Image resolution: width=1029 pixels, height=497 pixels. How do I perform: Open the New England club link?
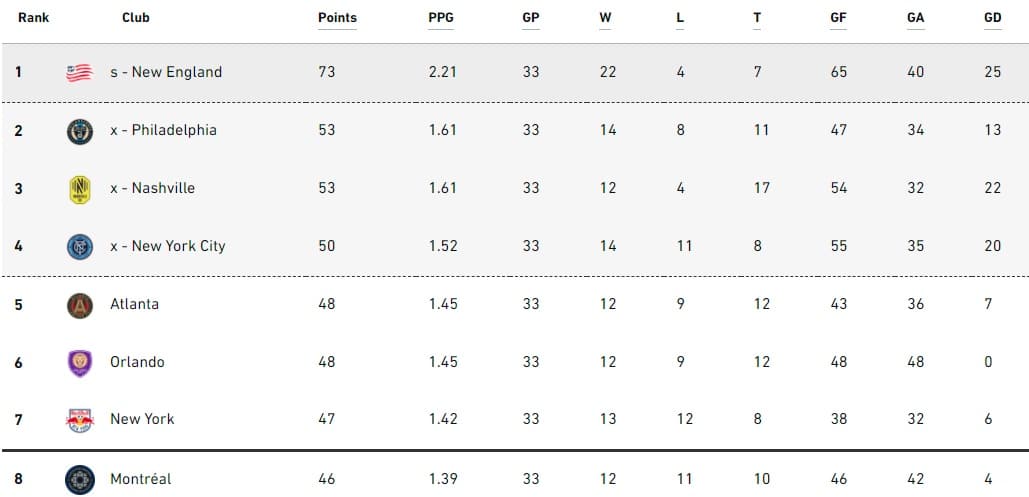coord(166,72)
